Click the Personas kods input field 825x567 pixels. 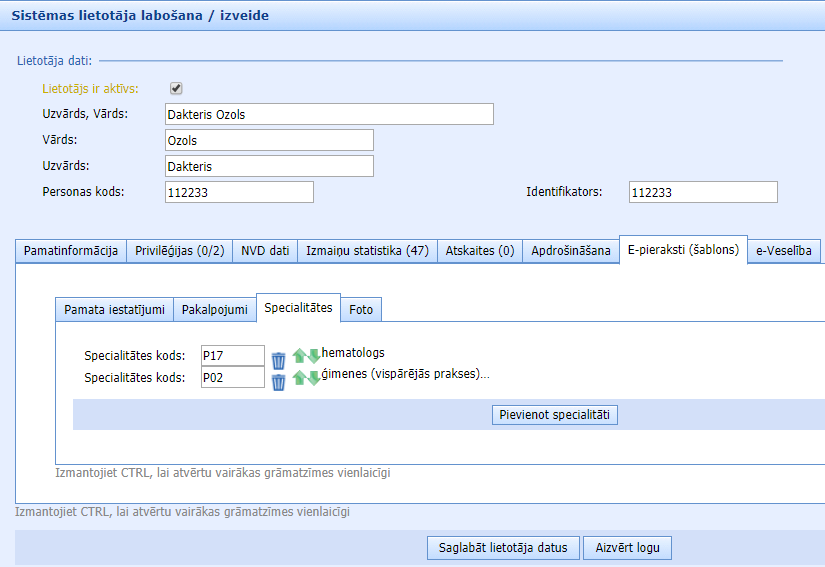239,192
